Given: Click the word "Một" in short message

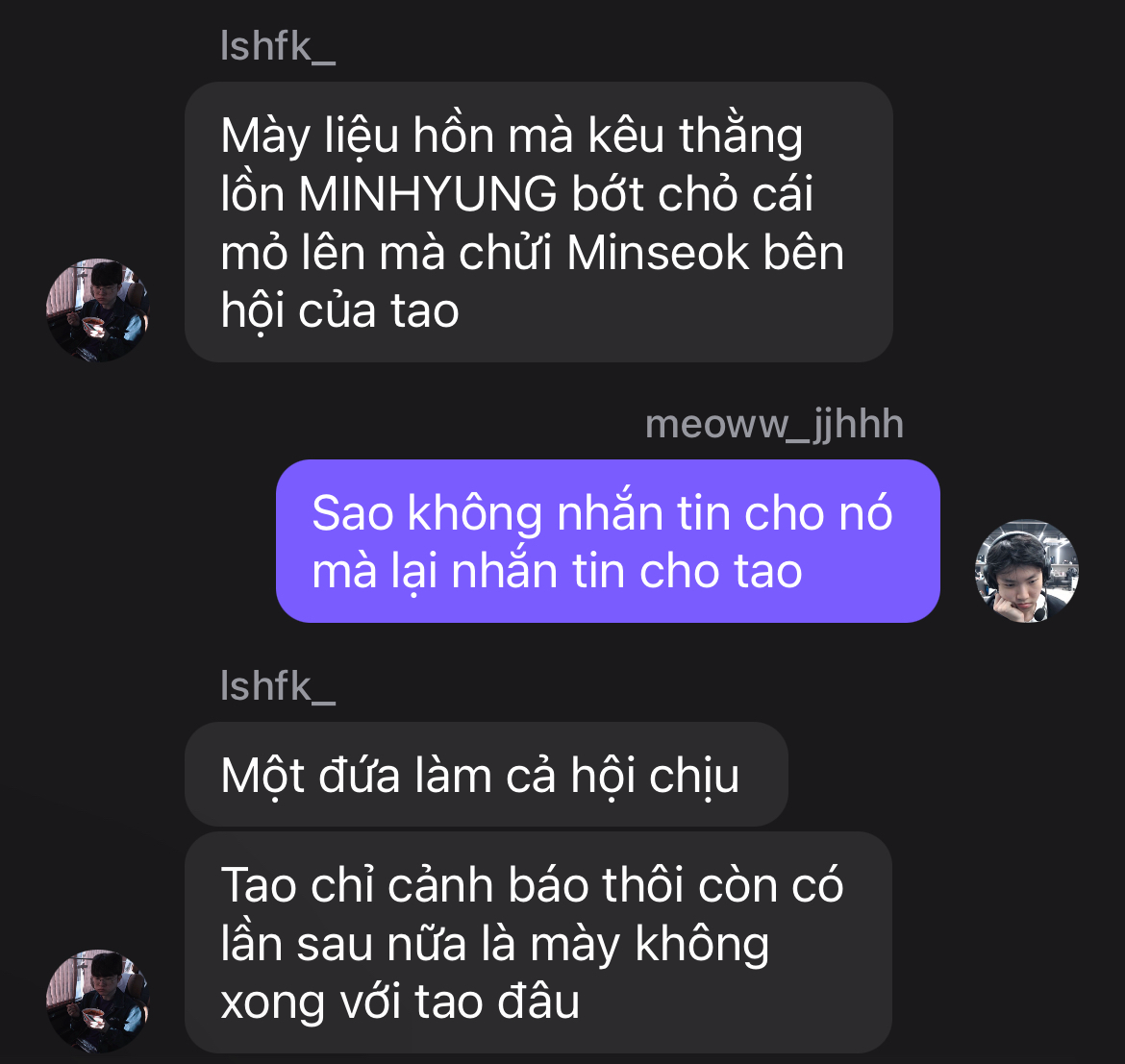Looking at the screenshot, I should (262, 776).
